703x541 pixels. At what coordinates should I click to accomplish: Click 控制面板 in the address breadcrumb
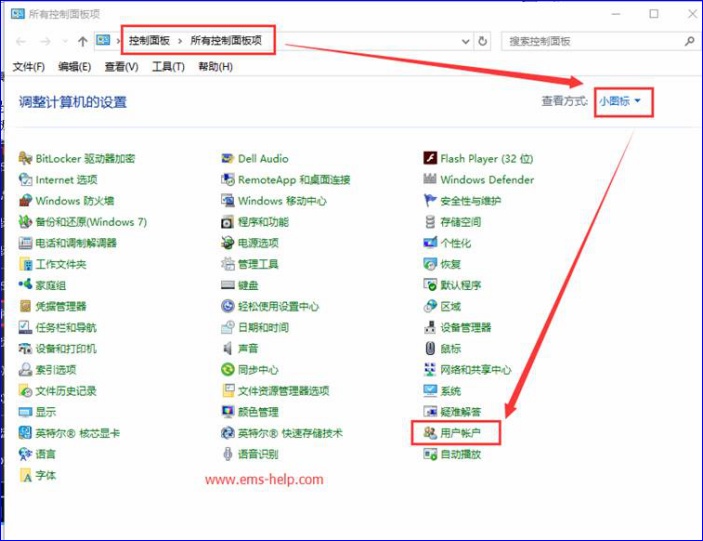tap(149, 41)
